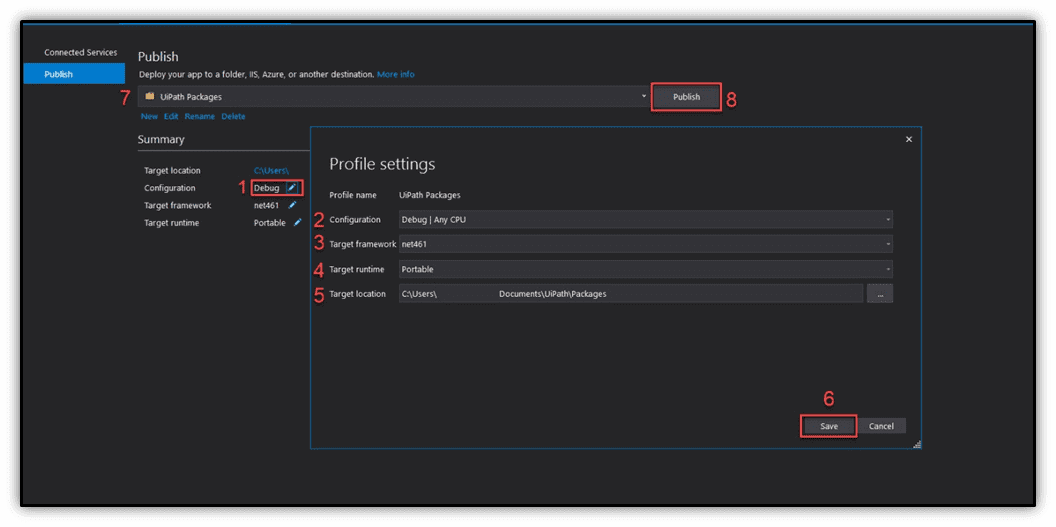Screen dimensions: 1056x527
Task: Select the Publish tab in sidebar
Action: (74, 74)
